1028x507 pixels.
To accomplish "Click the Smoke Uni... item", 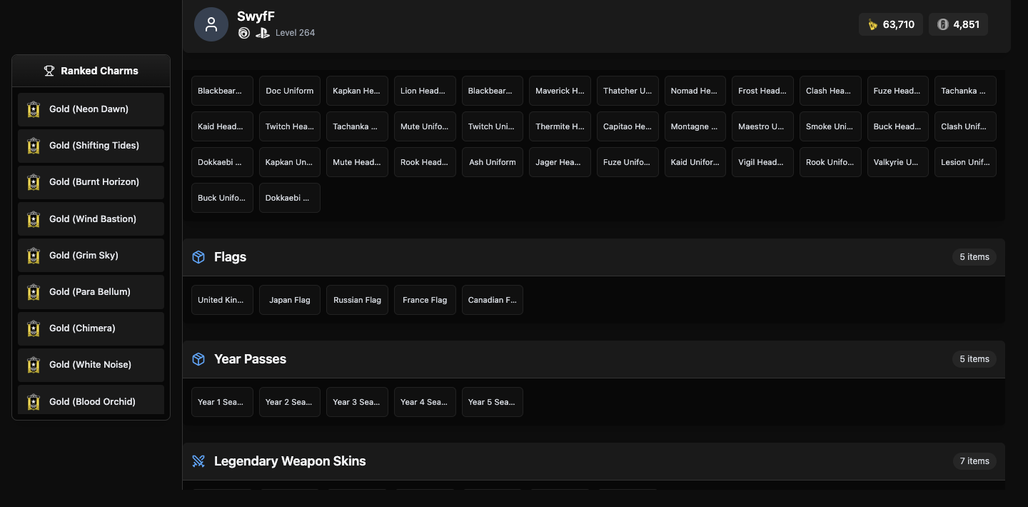I will [x=830, y=127].
